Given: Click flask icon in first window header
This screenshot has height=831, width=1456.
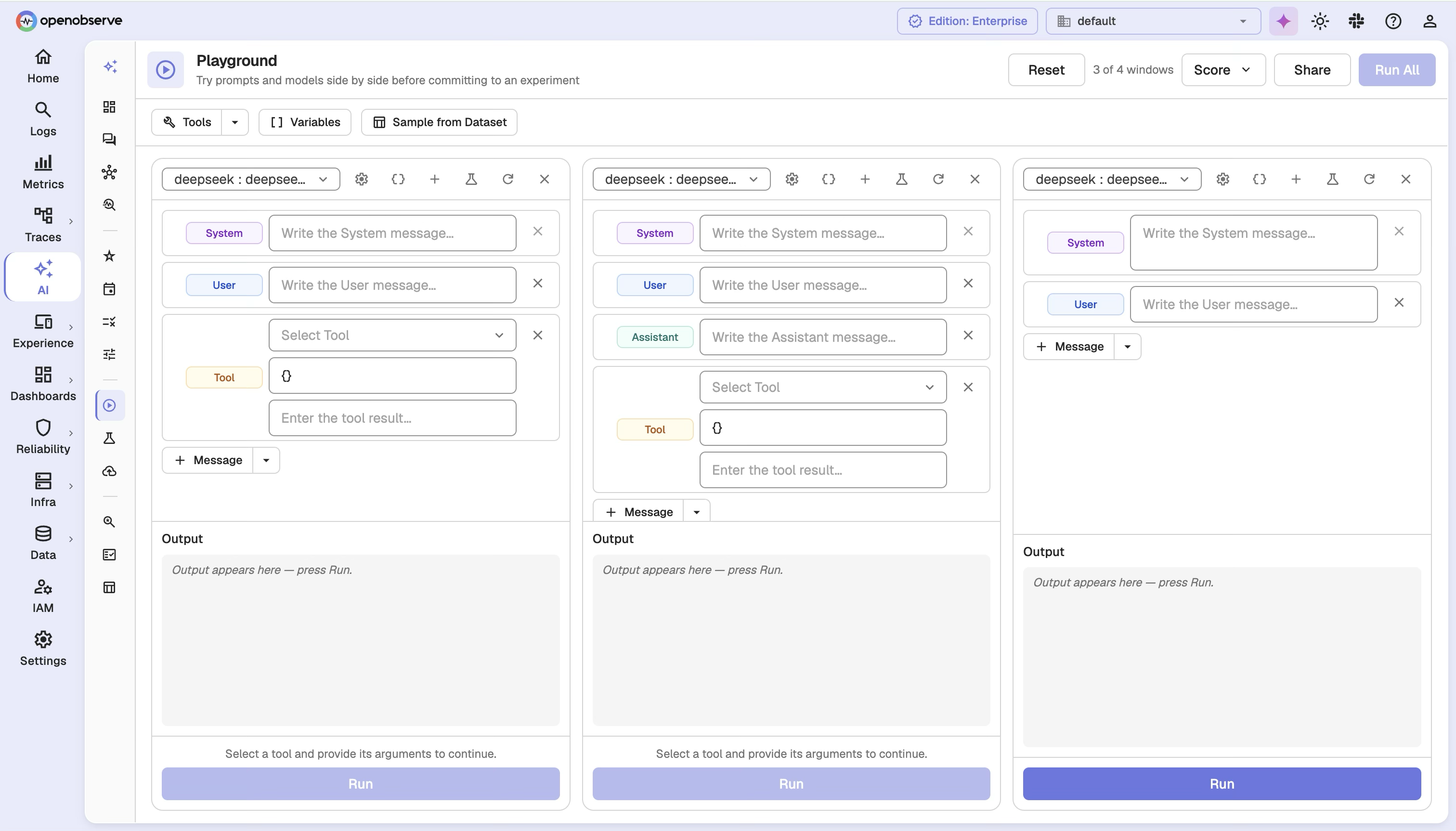Looking at the screenshot, I should (471, 179).
